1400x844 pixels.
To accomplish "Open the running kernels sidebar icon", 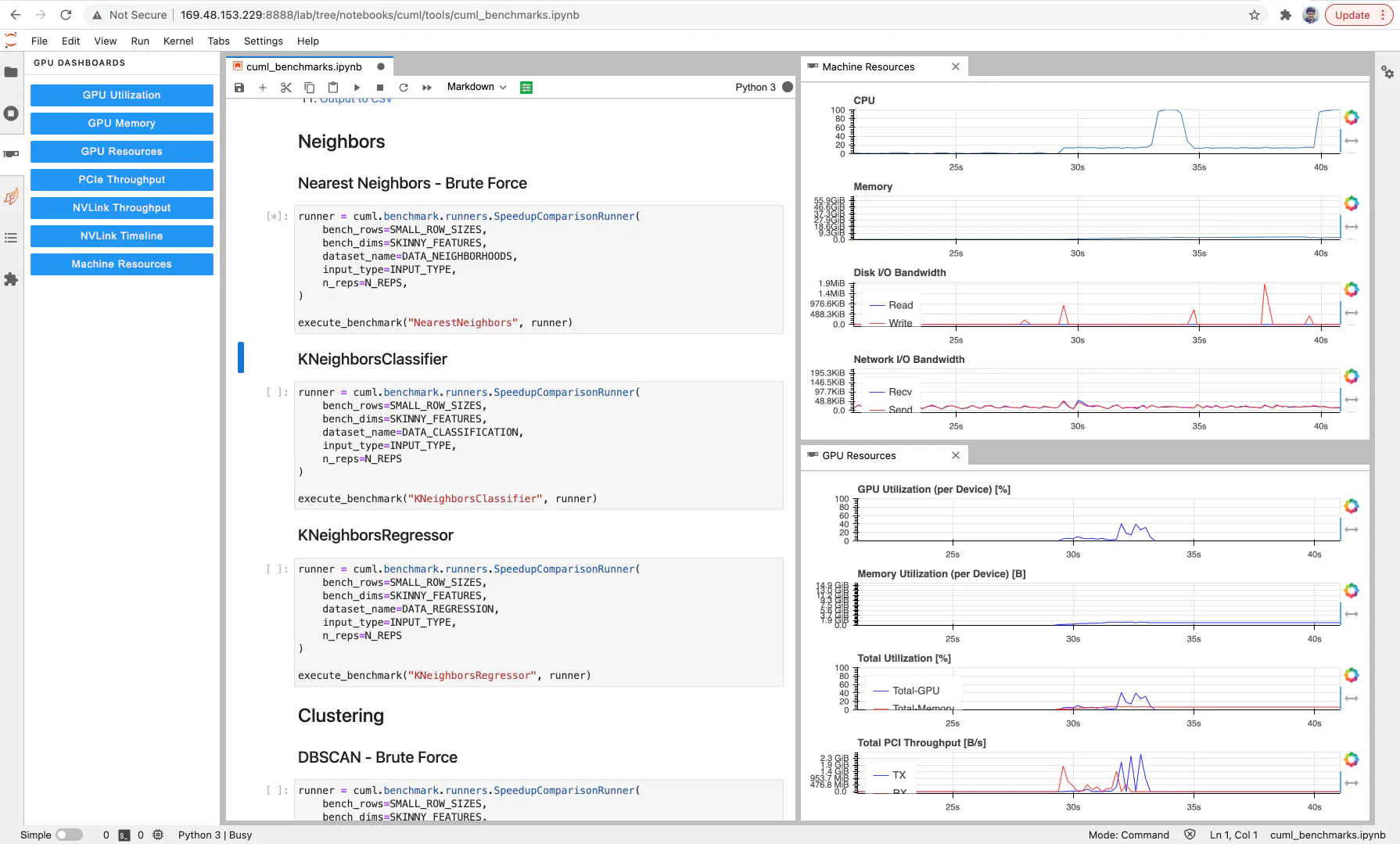I will (11, 113).
